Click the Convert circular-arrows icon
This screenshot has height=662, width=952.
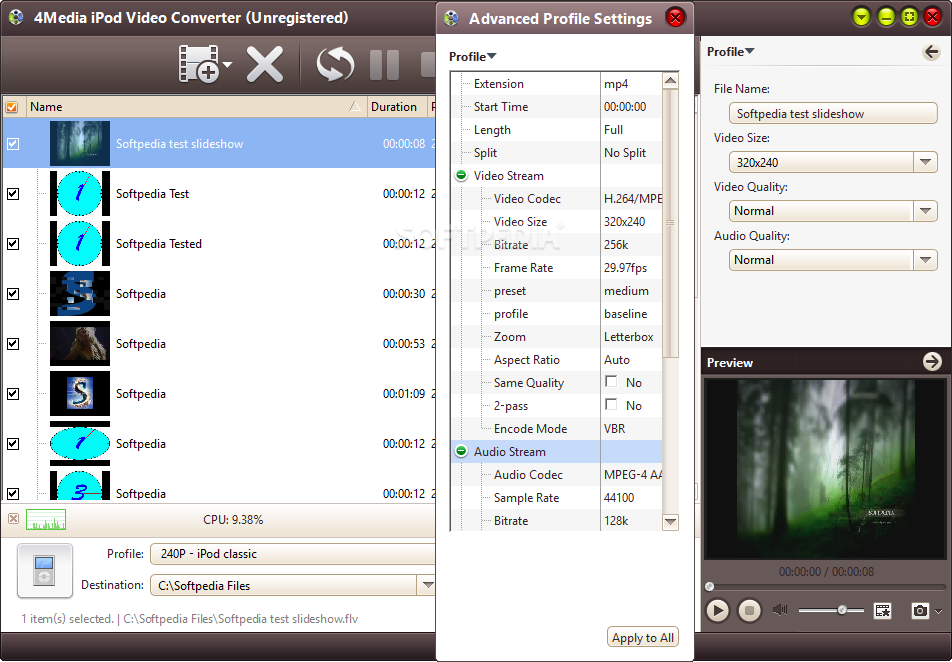point(335,64)
